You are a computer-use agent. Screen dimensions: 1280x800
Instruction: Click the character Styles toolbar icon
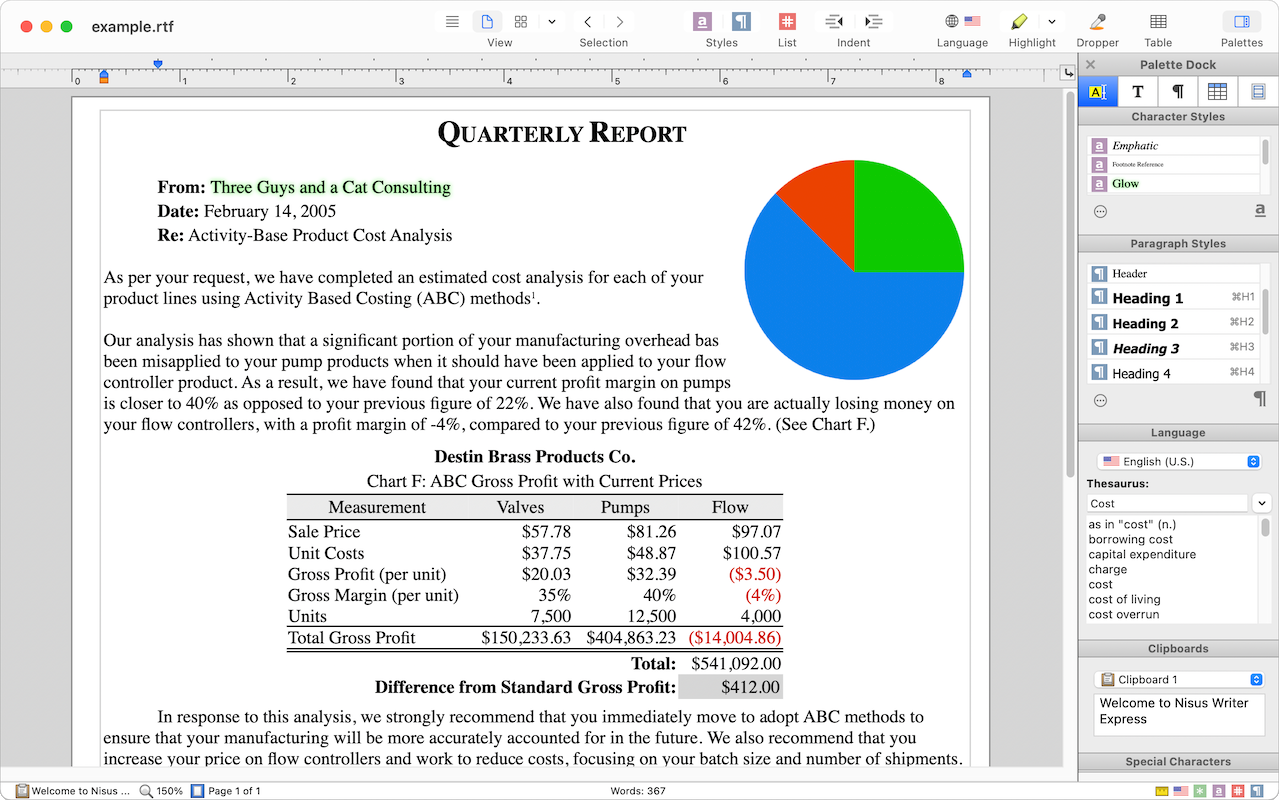[x=703, y=22]
